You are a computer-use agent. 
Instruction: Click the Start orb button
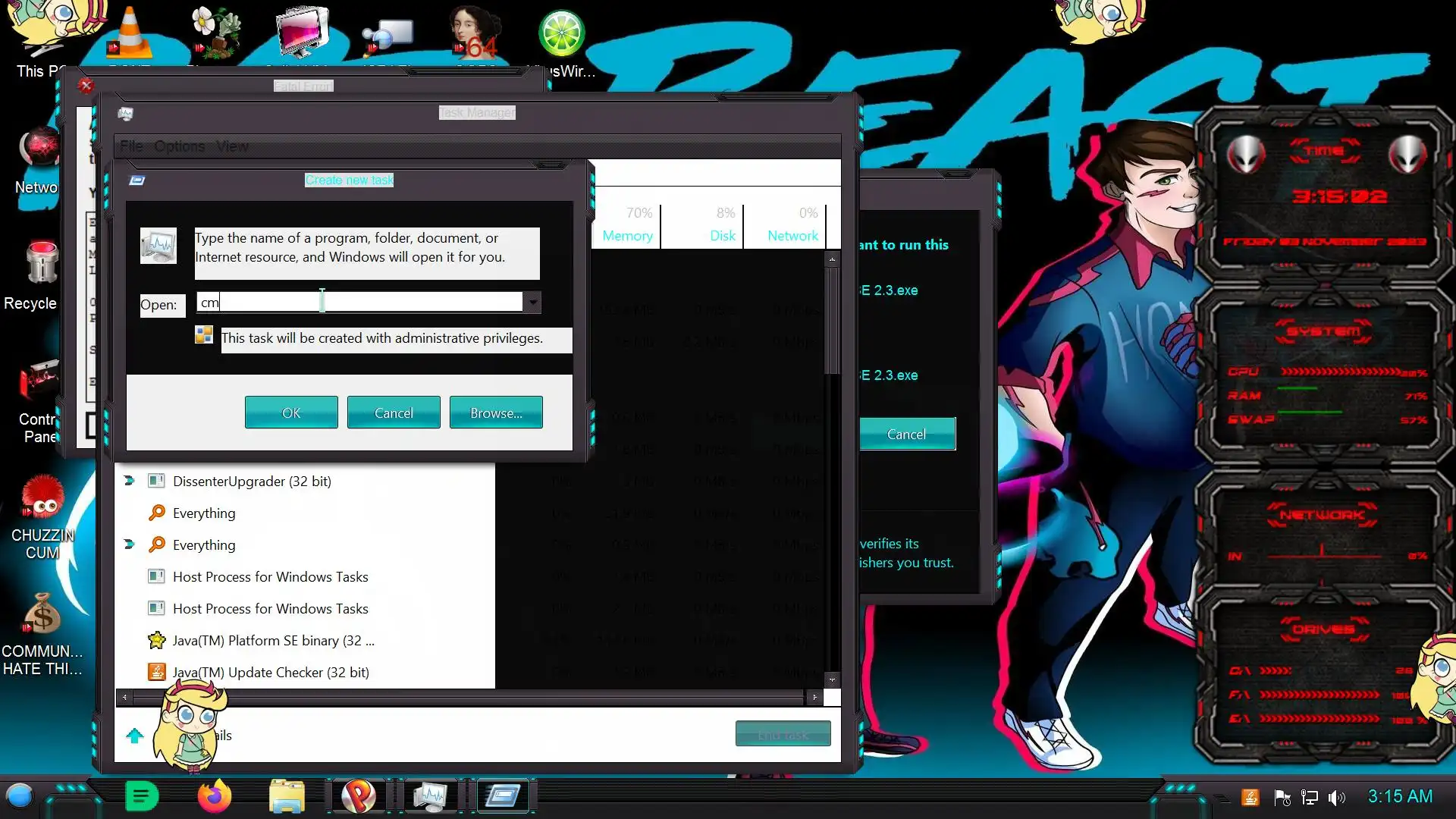click(x=20, y=796)
